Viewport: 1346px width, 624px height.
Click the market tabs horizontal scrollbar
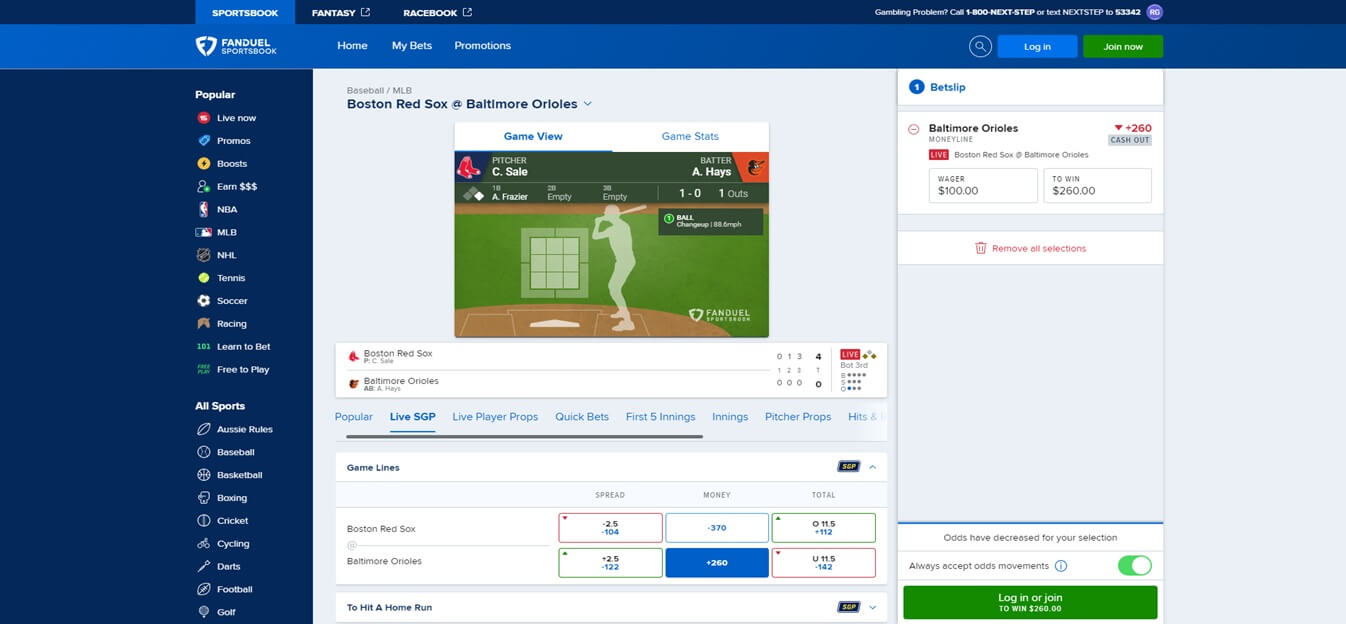(x=524, y=436)
